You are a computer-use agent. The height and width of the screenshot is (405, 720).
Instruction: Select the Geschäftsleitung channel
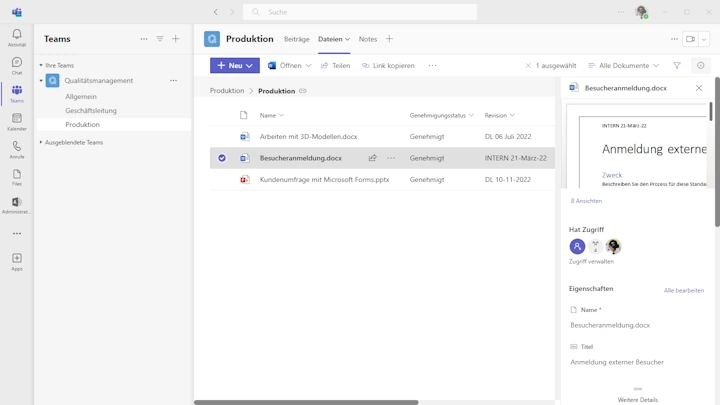click(91, 111)
